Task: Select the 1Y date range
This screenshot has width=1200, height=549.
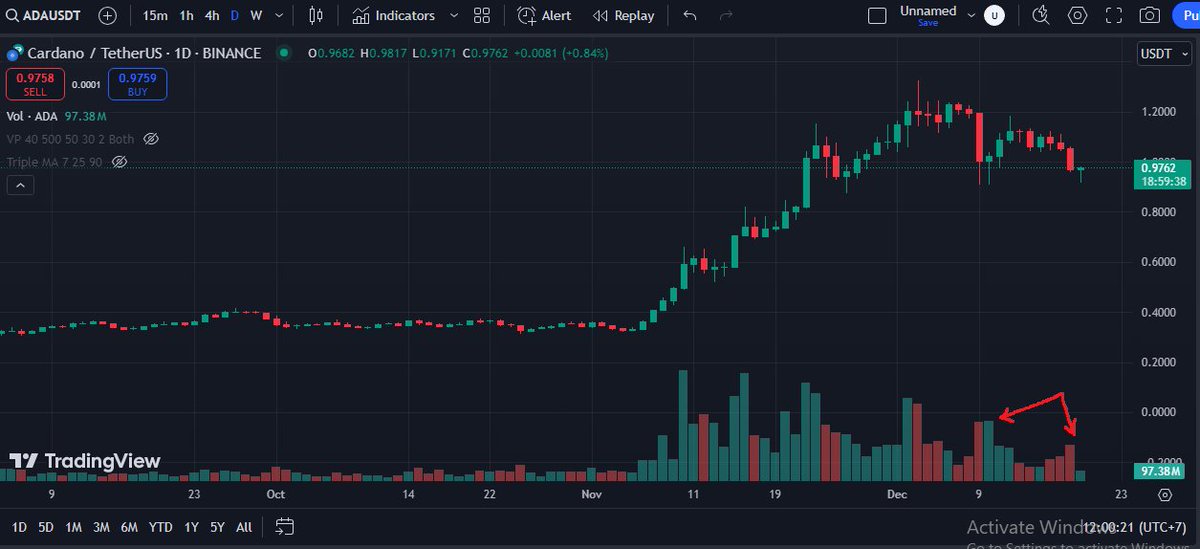Action: pos(190,527)
